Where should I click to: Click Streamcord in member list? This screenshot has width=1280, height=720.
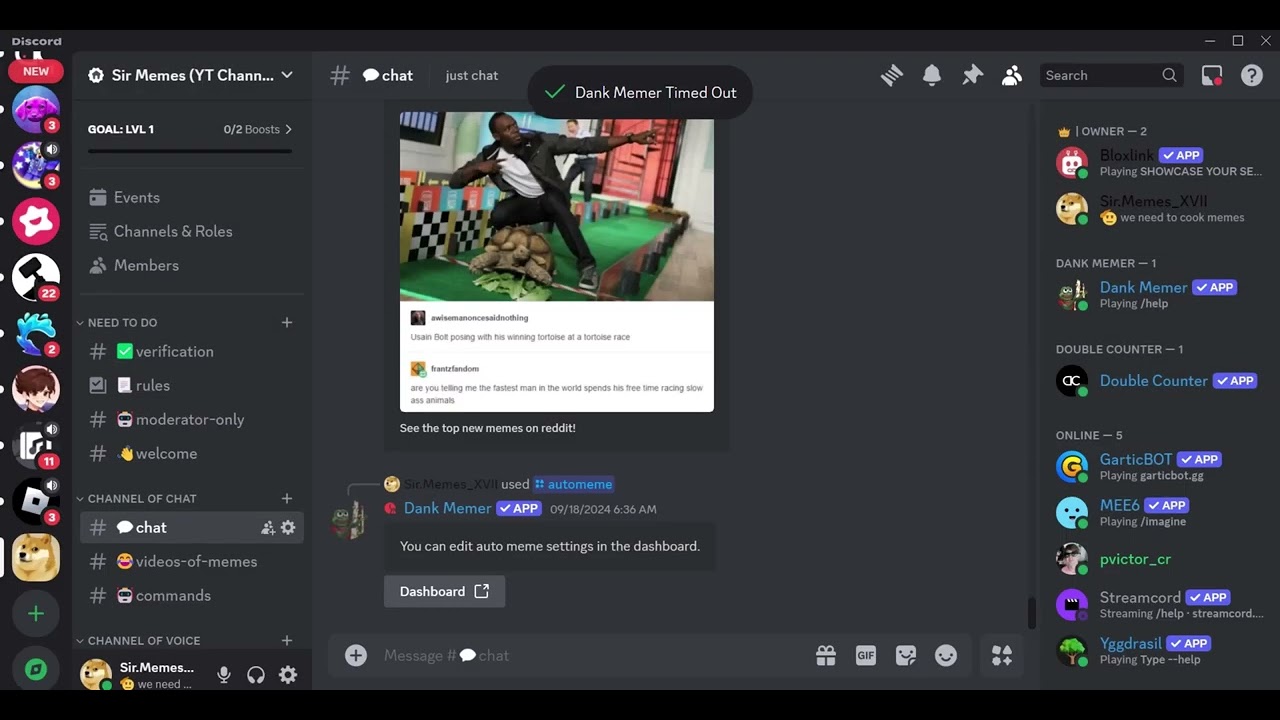[1160, 604]
